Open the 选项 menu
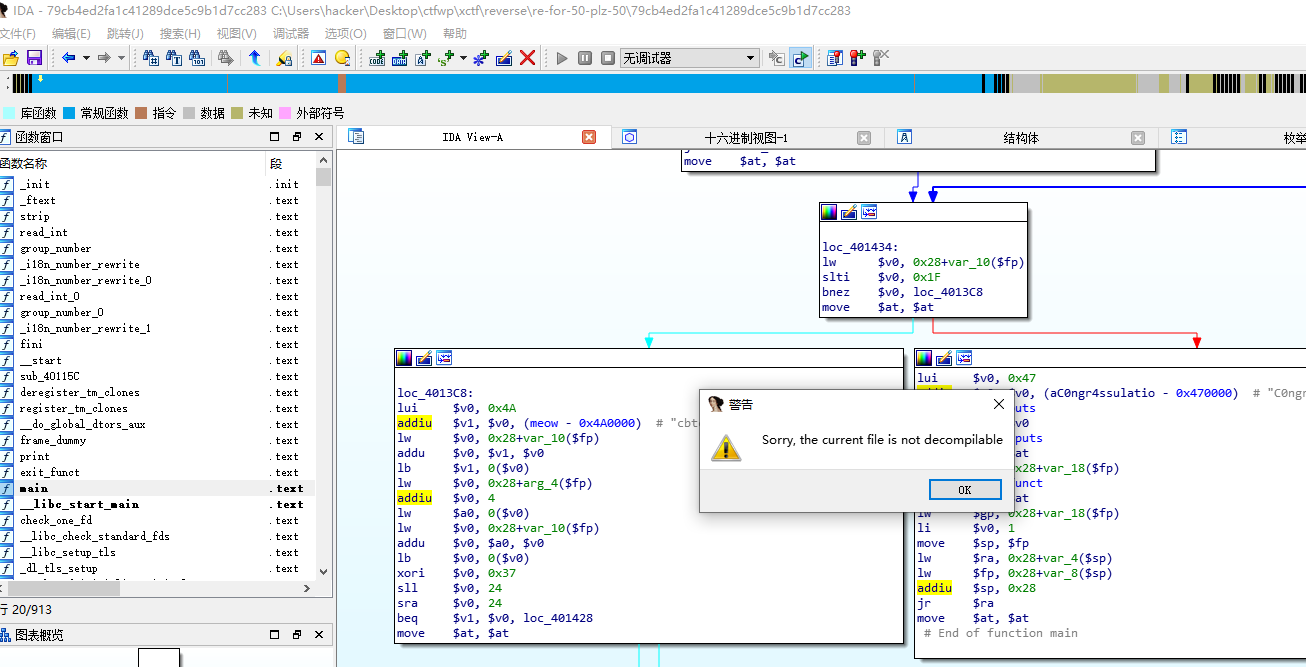This screenshot has height=667, width=1306. click(x=345, y=33)
